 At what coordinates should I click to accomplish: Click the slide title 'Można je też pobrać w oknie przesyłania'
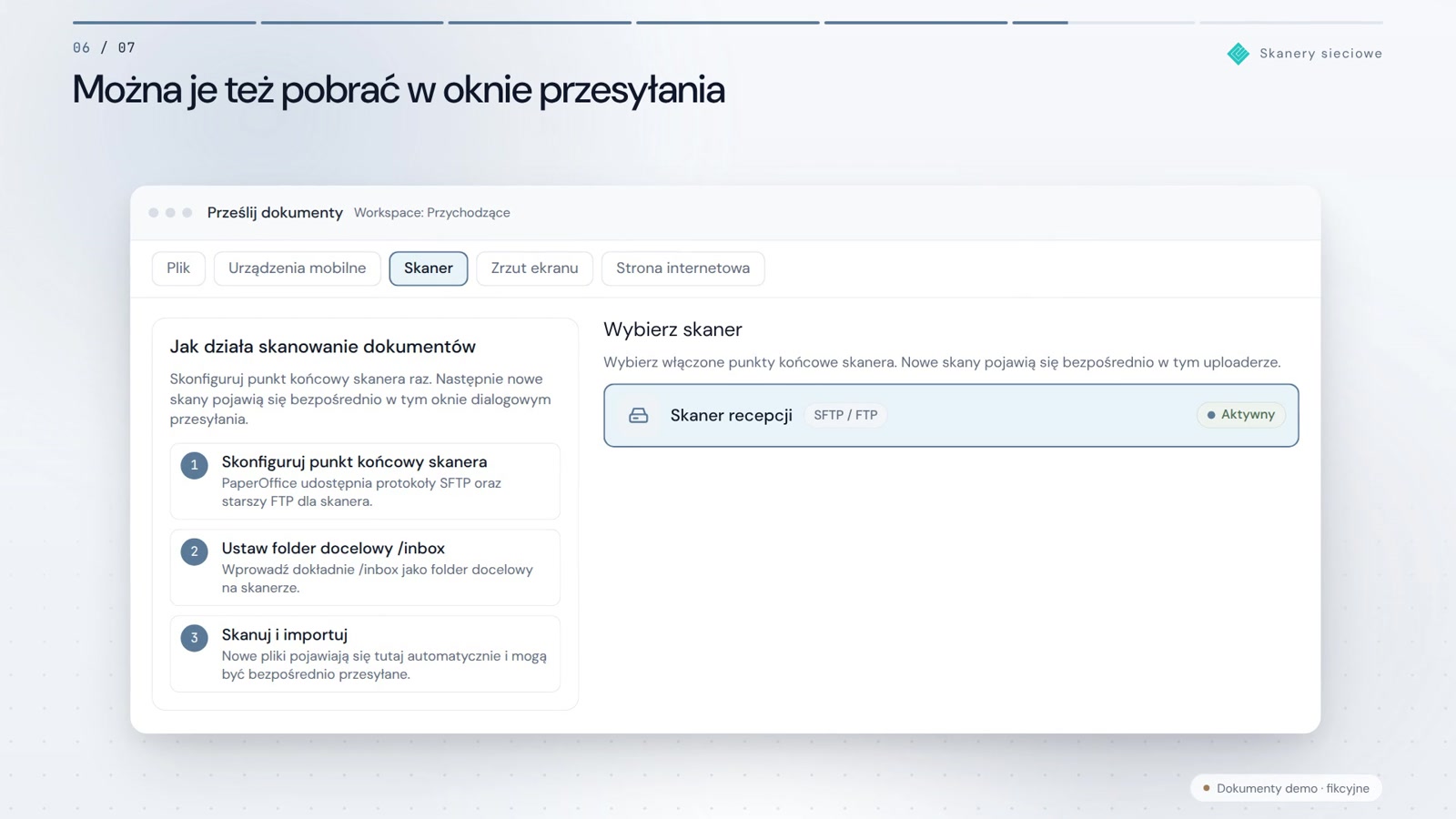399,90
